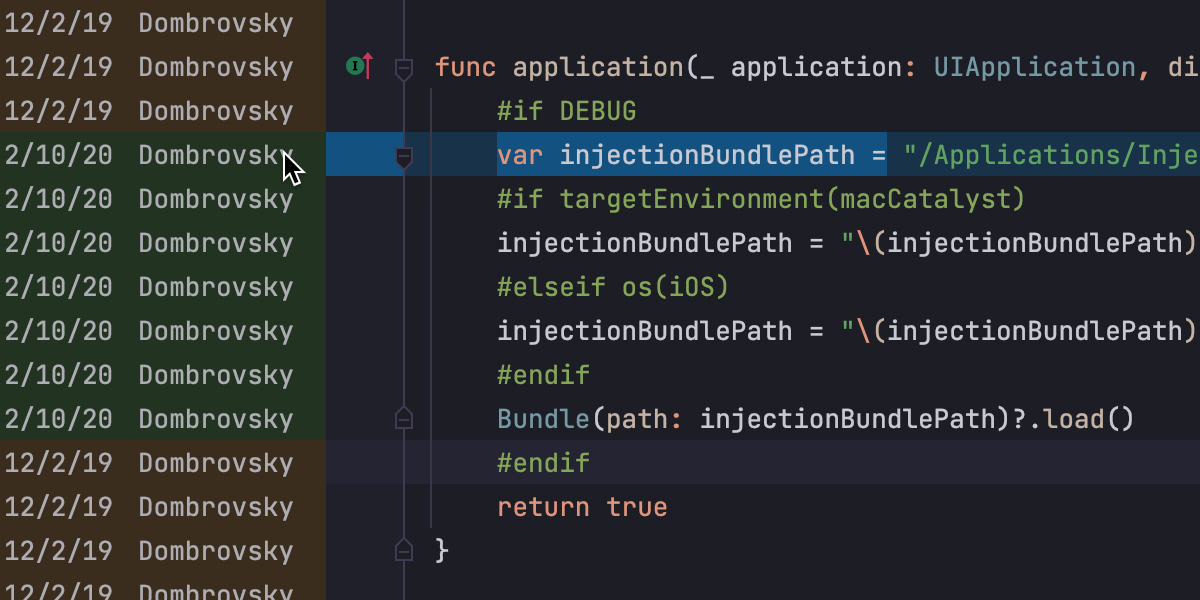The image size is (1200, 600).
Task: Click the #endif on the highlighted line
Action: click(543, 463)
